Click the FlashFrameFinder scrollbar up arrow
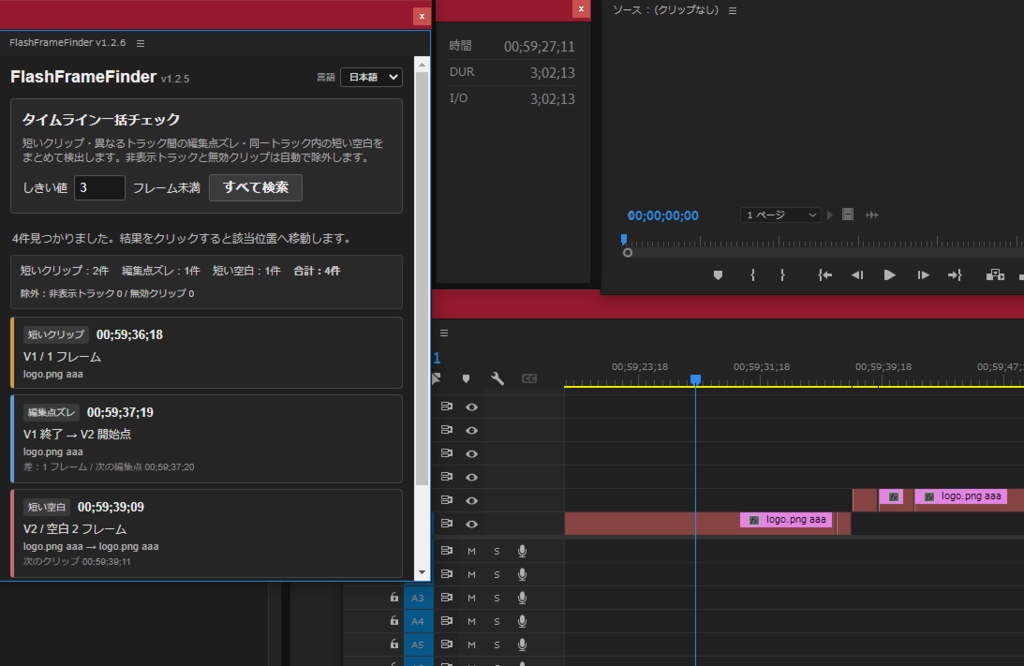 pyautogui.click(x=422, y=65)
